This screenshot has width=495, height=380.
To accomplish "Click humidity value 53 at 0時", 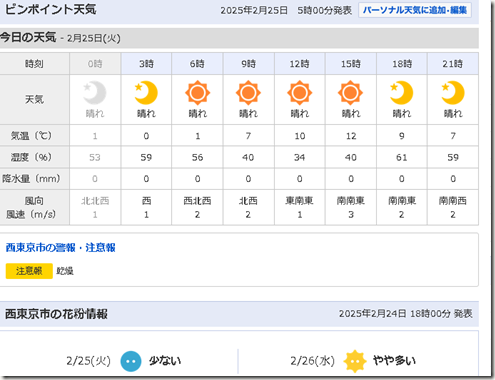I will (95, 157).
